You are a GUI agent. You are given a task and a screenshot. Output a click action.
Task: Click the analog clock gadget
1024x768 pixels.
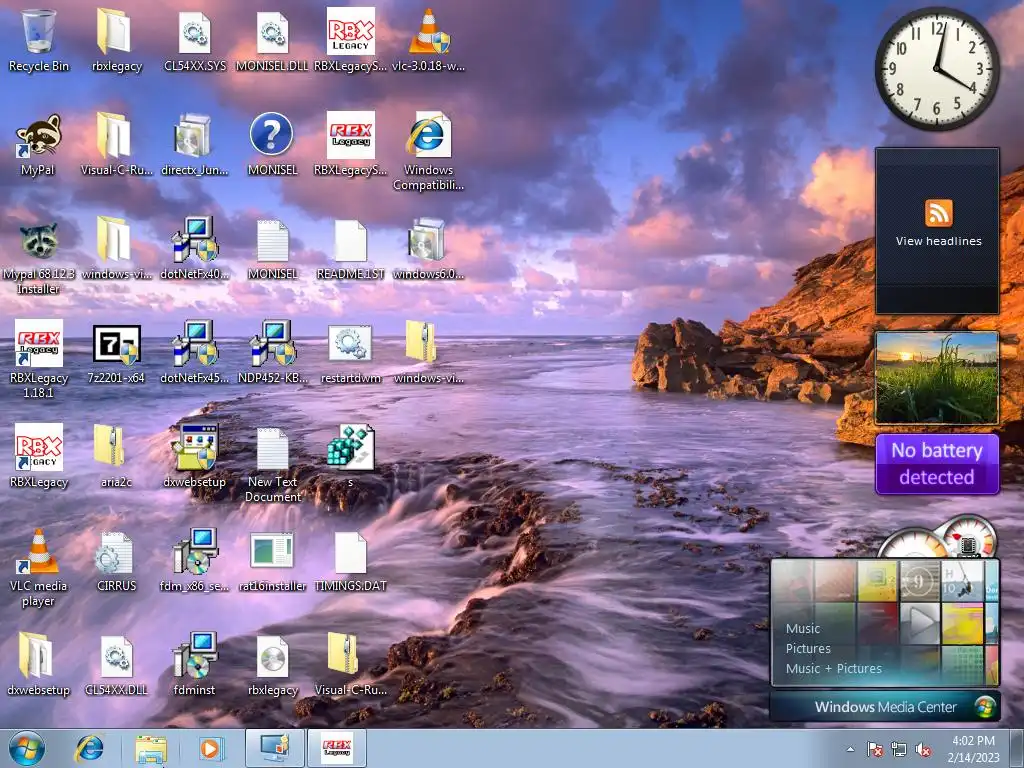tap(936, 68)
